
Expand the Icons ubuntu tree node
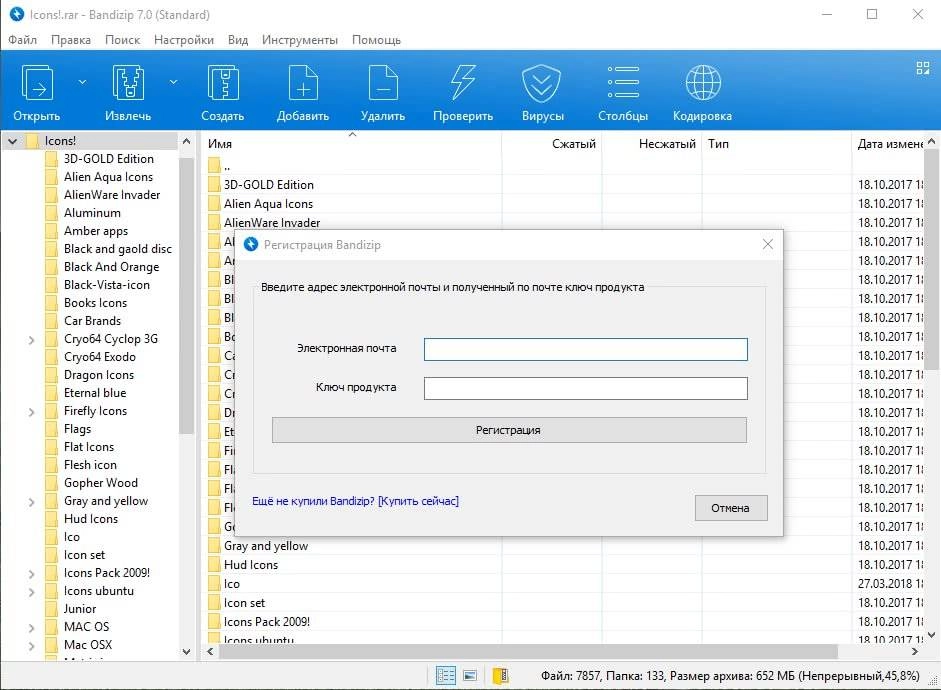[x=31, y=592]
